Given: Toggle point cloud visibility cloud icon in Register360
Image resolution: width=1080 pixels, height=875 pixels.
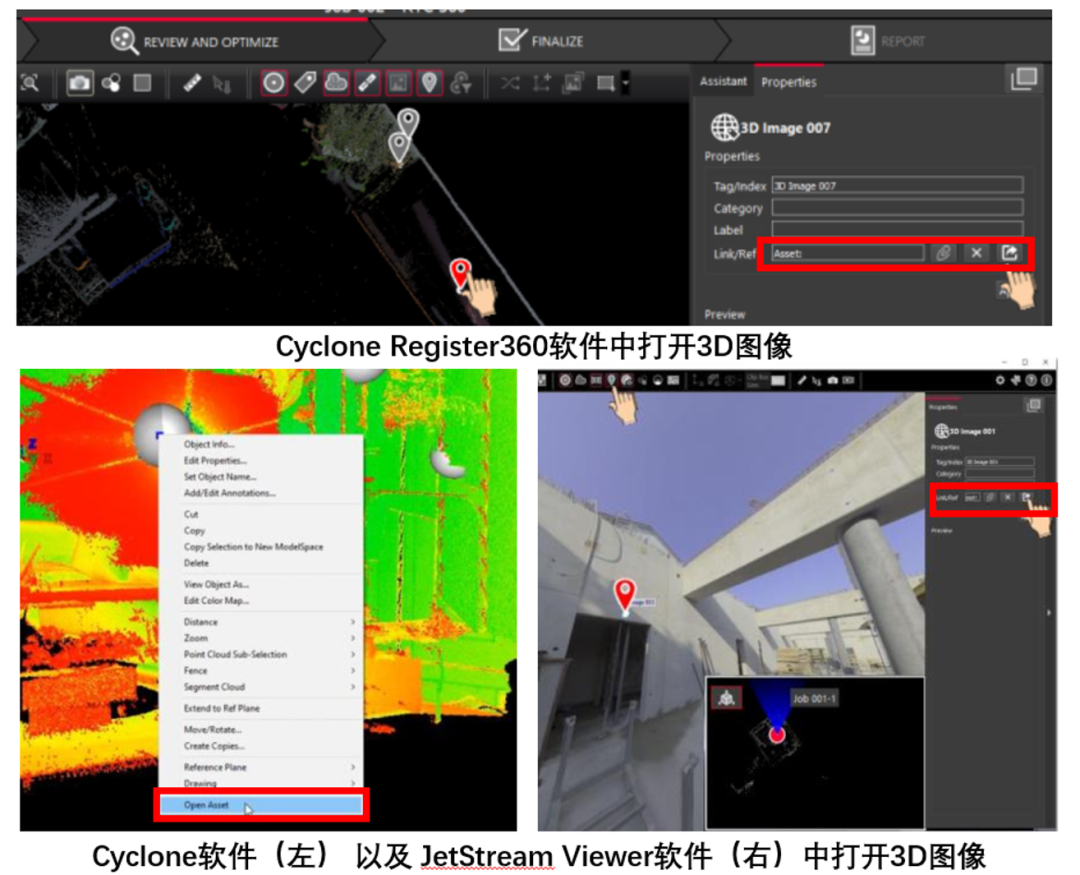Looking at the screenshot, I should [x=336, y=83].
